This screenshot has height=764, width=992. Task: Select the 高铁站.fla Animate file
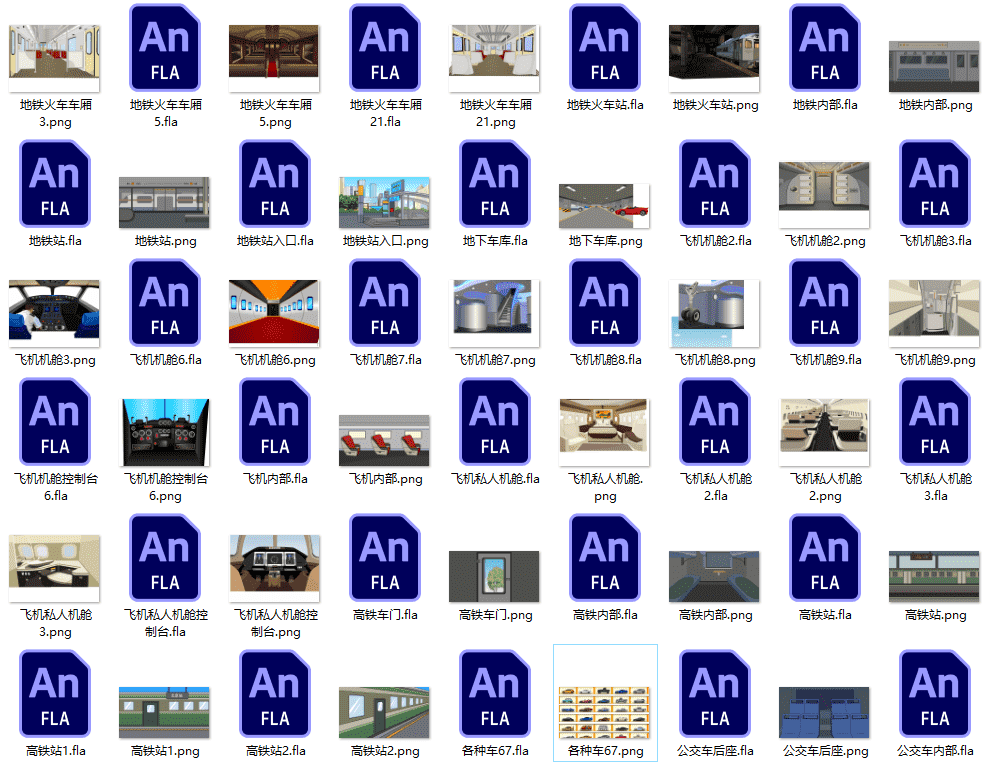825,559
